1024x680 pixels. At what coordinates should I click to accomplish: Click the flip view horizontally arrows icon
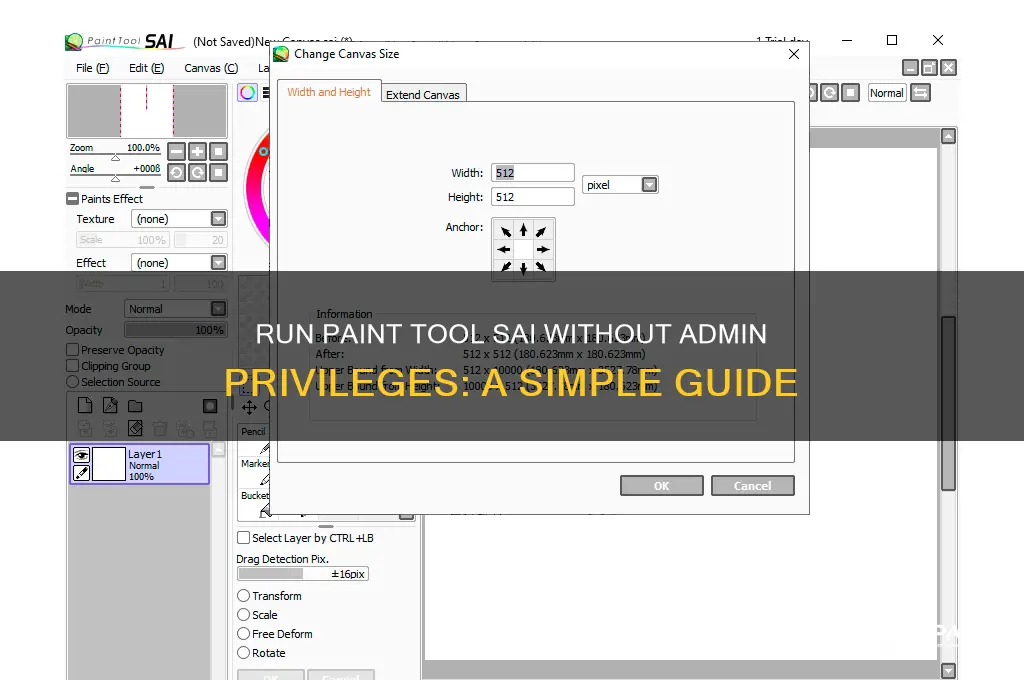click(920, 93)
